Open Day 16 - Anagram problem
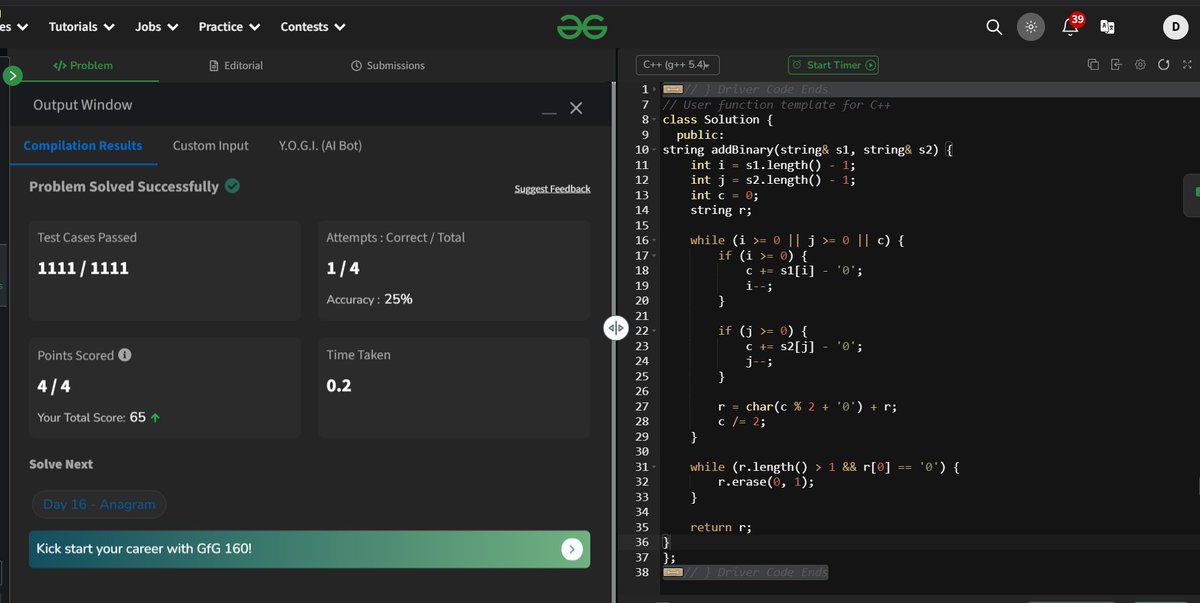 pos(99,504)
